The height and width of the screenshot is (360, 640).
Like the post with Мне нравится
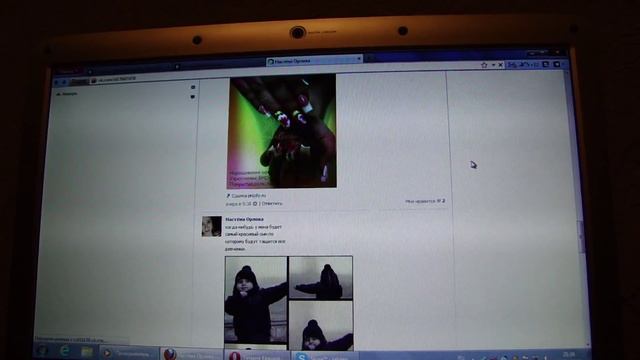coord(425,201)
